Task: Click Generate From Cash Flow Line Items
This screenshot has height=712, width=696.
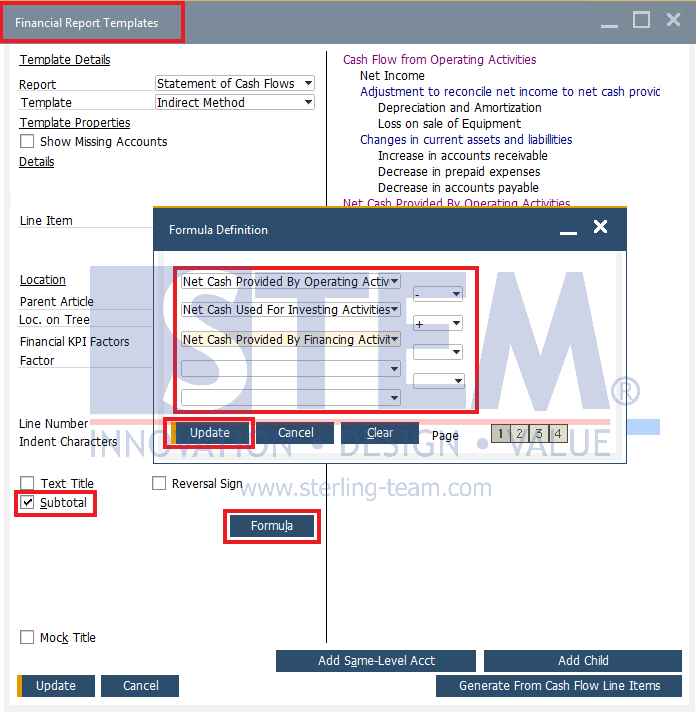Action: [x=559, y=686]
